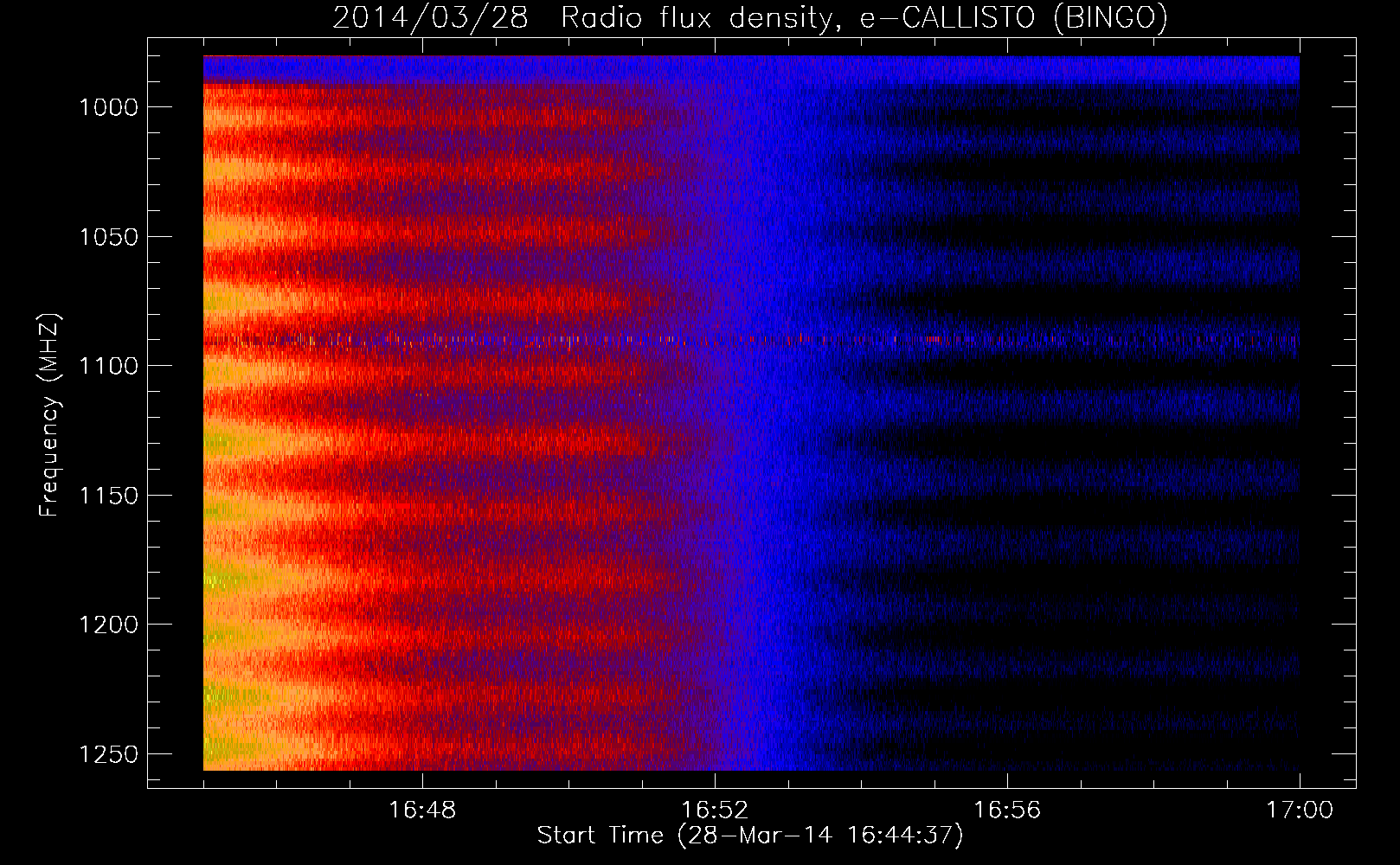Click the 1150 frequency tick label

coord(109,496)
